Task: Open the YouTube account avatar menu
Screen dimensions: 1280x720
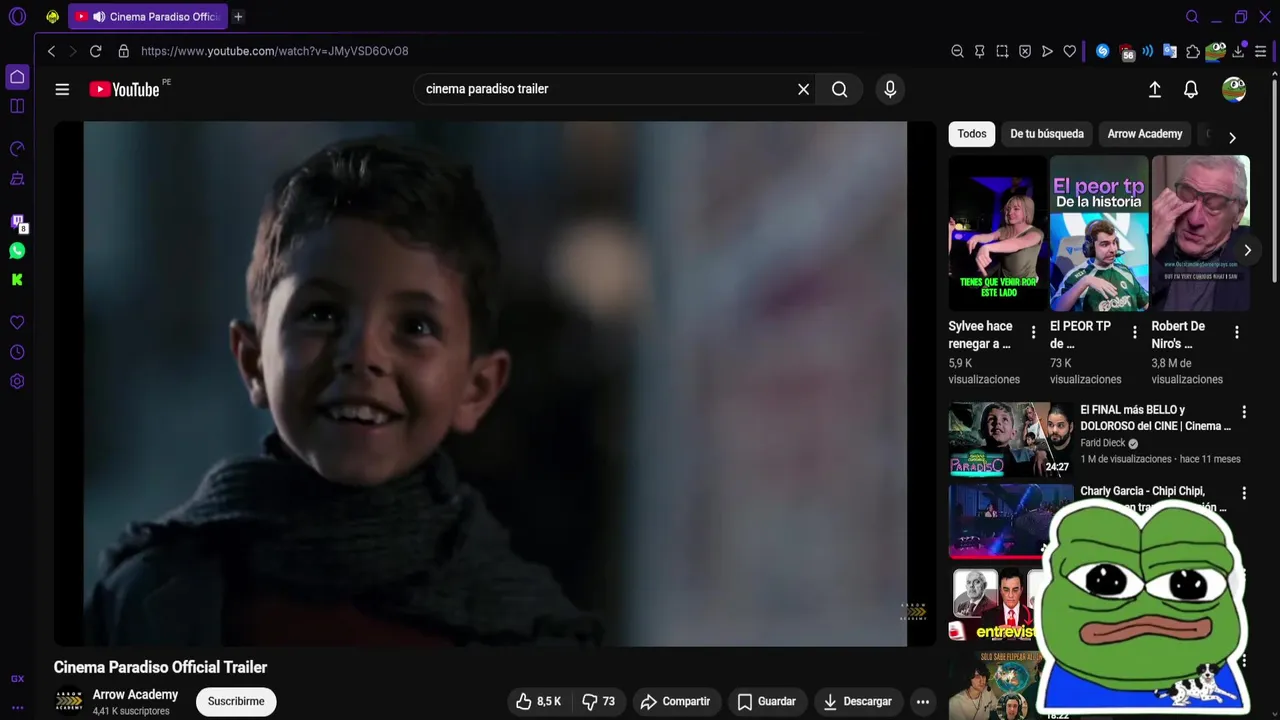Action: pos(1234,89)
